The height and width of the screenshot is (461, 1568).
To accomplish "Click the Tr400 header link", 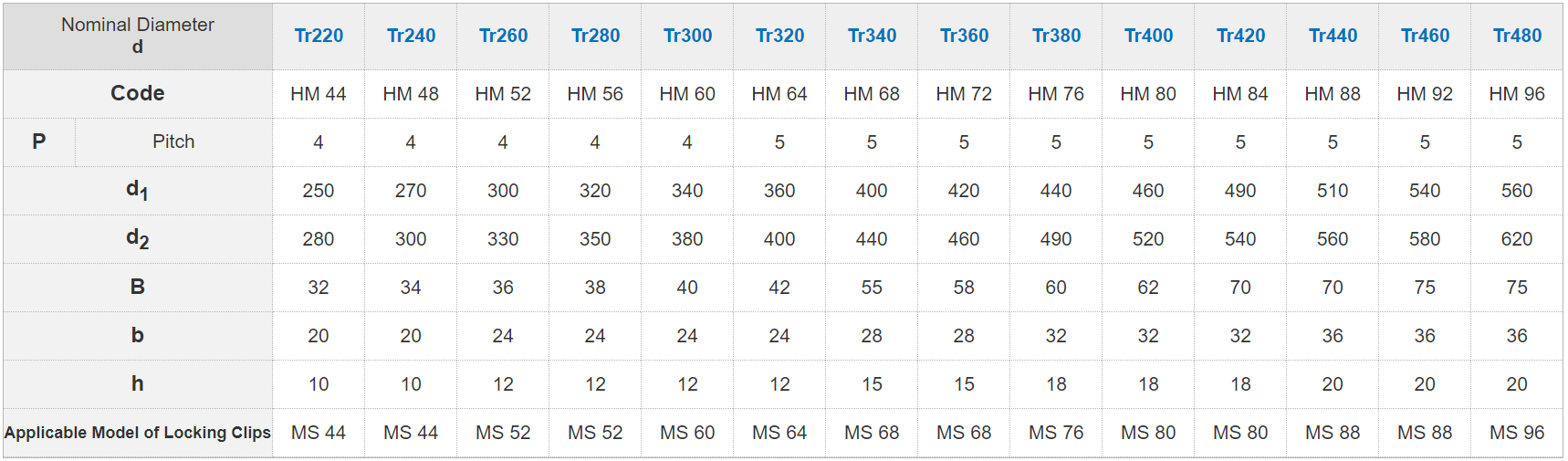I will (x=1148, y=36).
